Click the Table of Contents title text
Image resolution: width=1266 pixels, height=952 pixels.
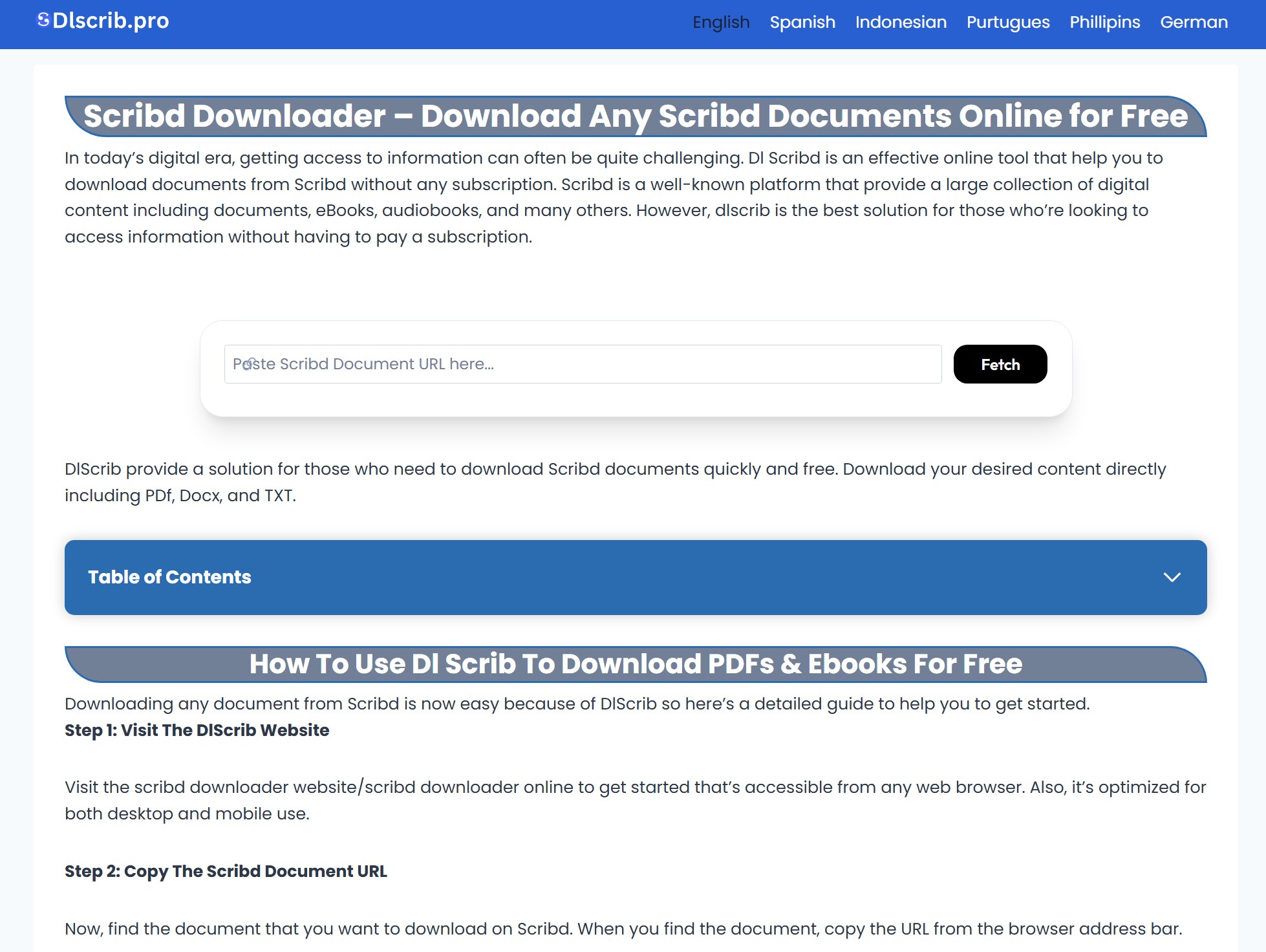pyautogui.click(x=170, y=577)
